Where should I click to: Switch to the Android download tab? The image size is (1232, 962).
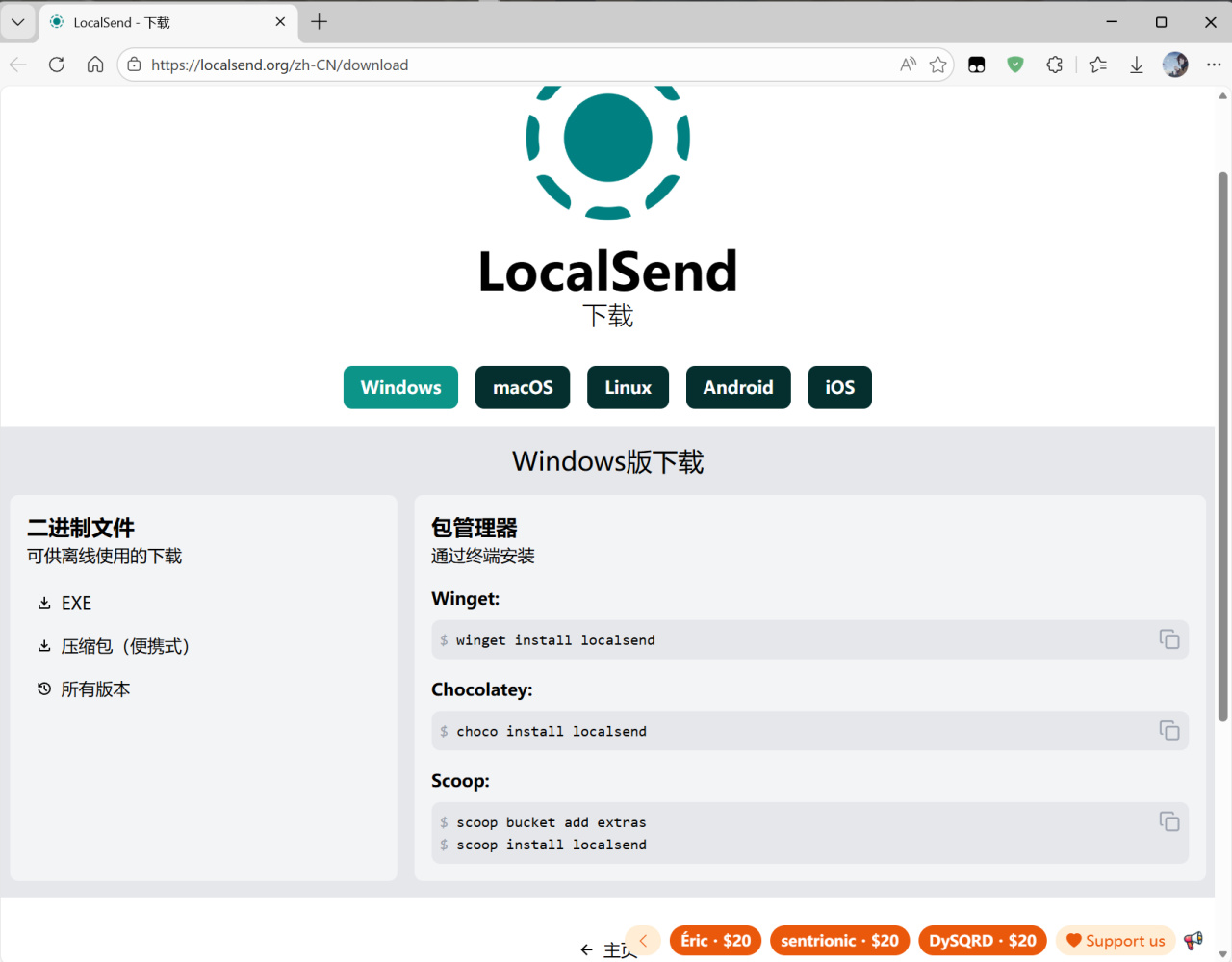(x=738, y=387)
